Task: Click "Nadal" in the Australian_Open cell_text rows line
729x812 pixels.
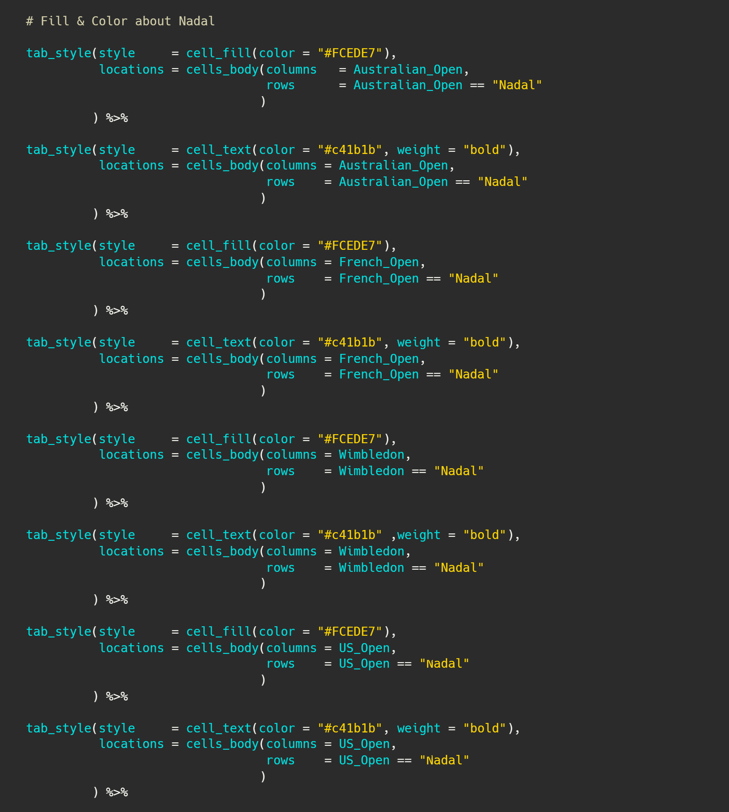Action: coord(502,182)
